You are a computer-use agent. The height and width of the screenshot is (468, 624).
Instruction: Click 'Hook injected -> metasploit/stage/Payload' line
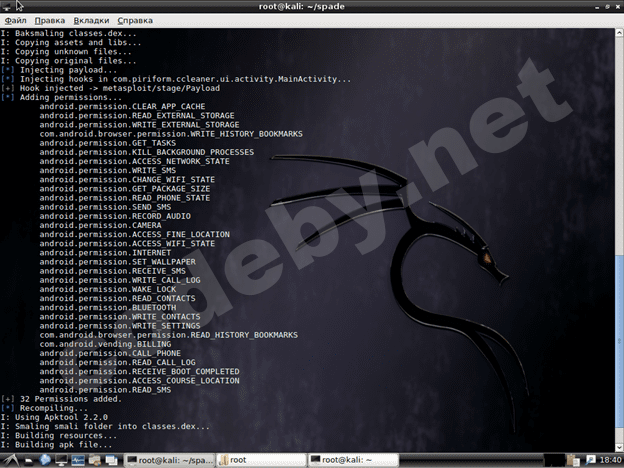[x=110, y=88]
